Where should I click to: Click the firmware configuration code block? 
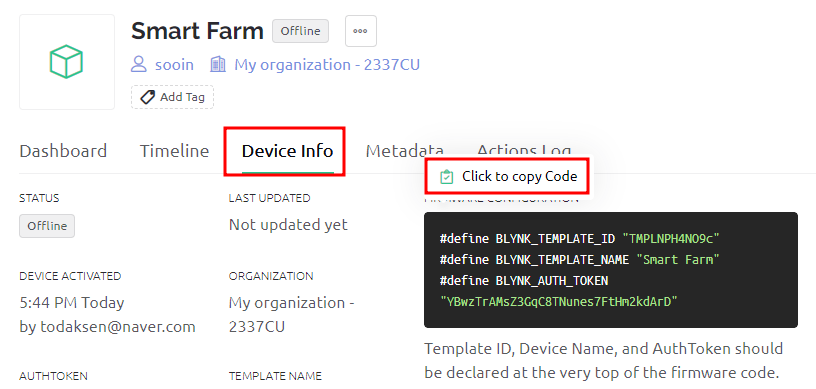click(611, 270)
